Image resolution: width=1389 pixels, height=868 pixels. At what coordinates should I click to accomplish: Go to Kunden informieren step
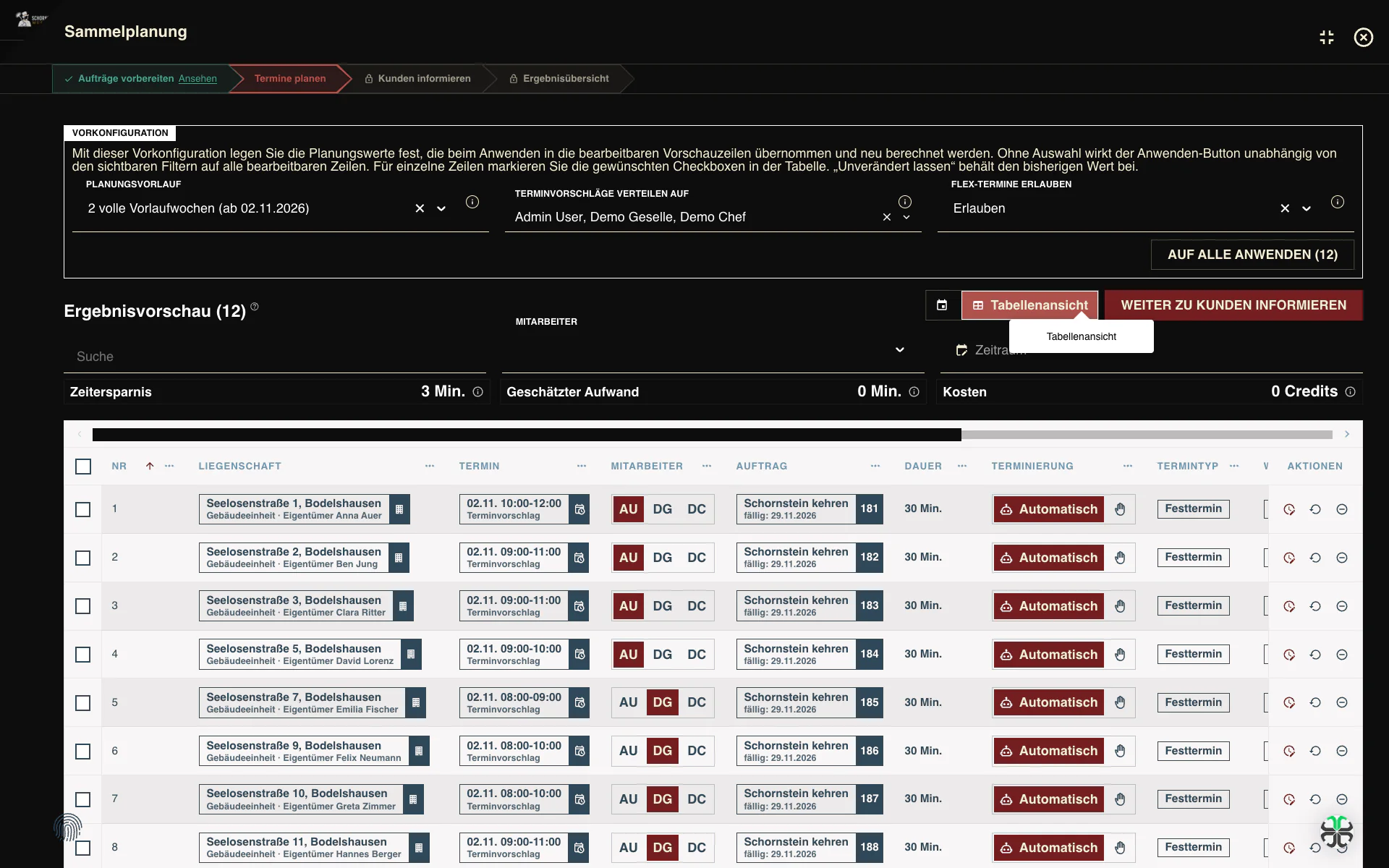pyautogui.click(x=417, y=78)
